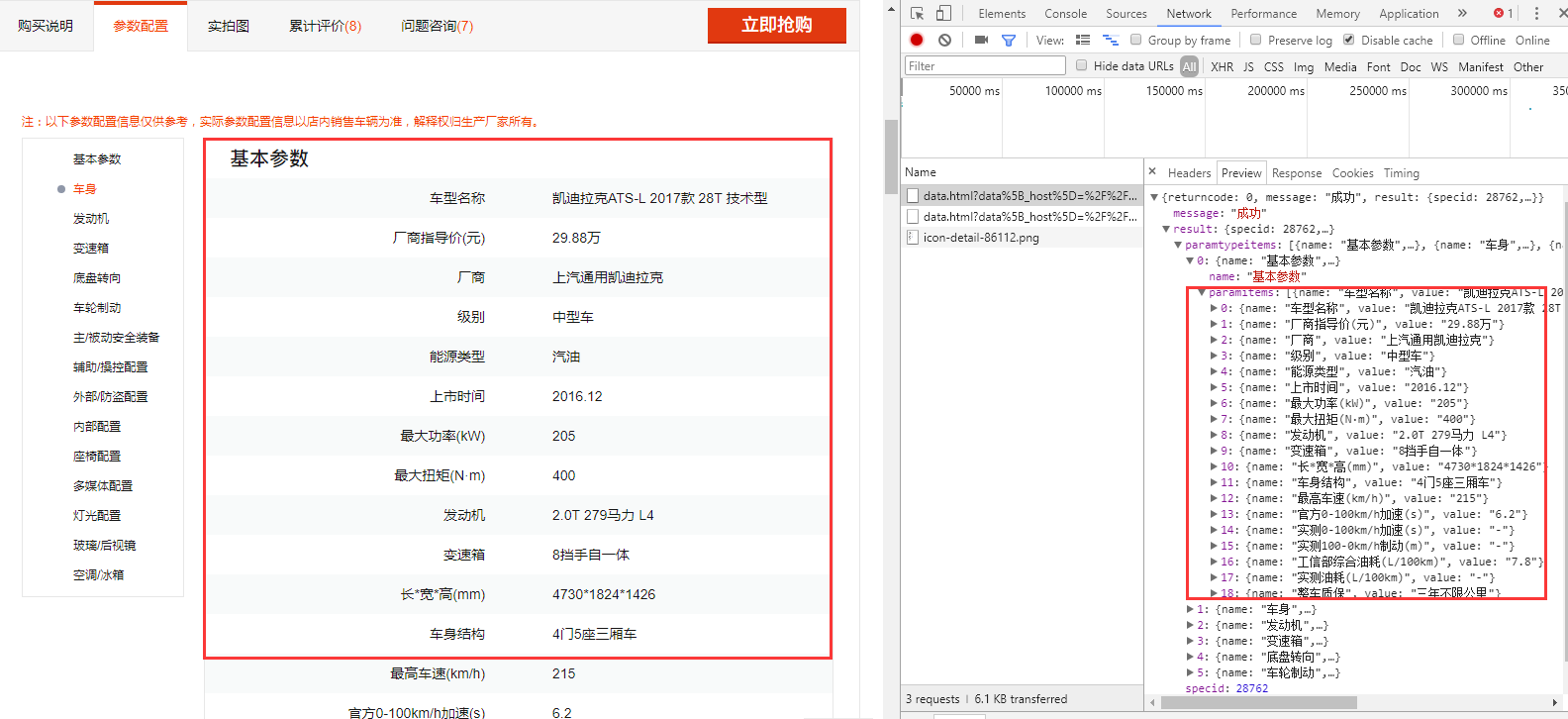
Task: Open the Online throttling dropdown
Action: coord(1532,40)
